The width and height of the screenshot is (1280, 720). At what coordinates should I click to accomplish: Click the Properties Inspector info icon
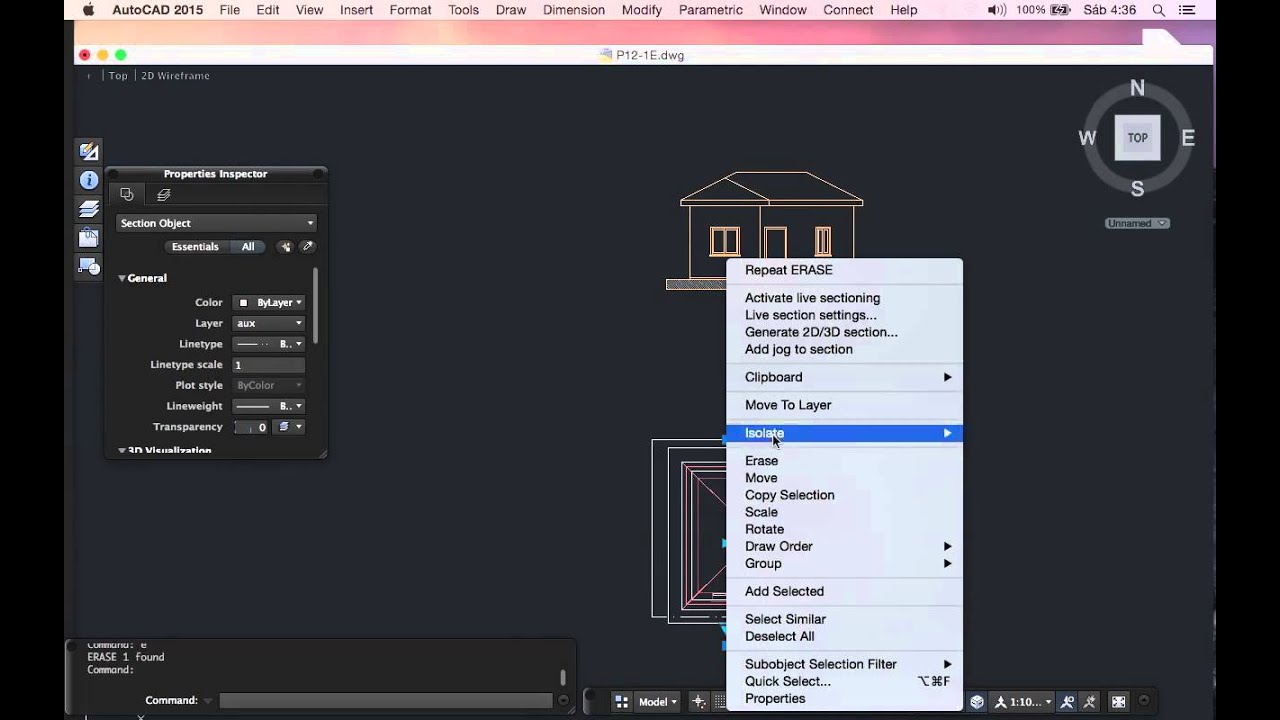pyautogui.click(x=89, y=180)
